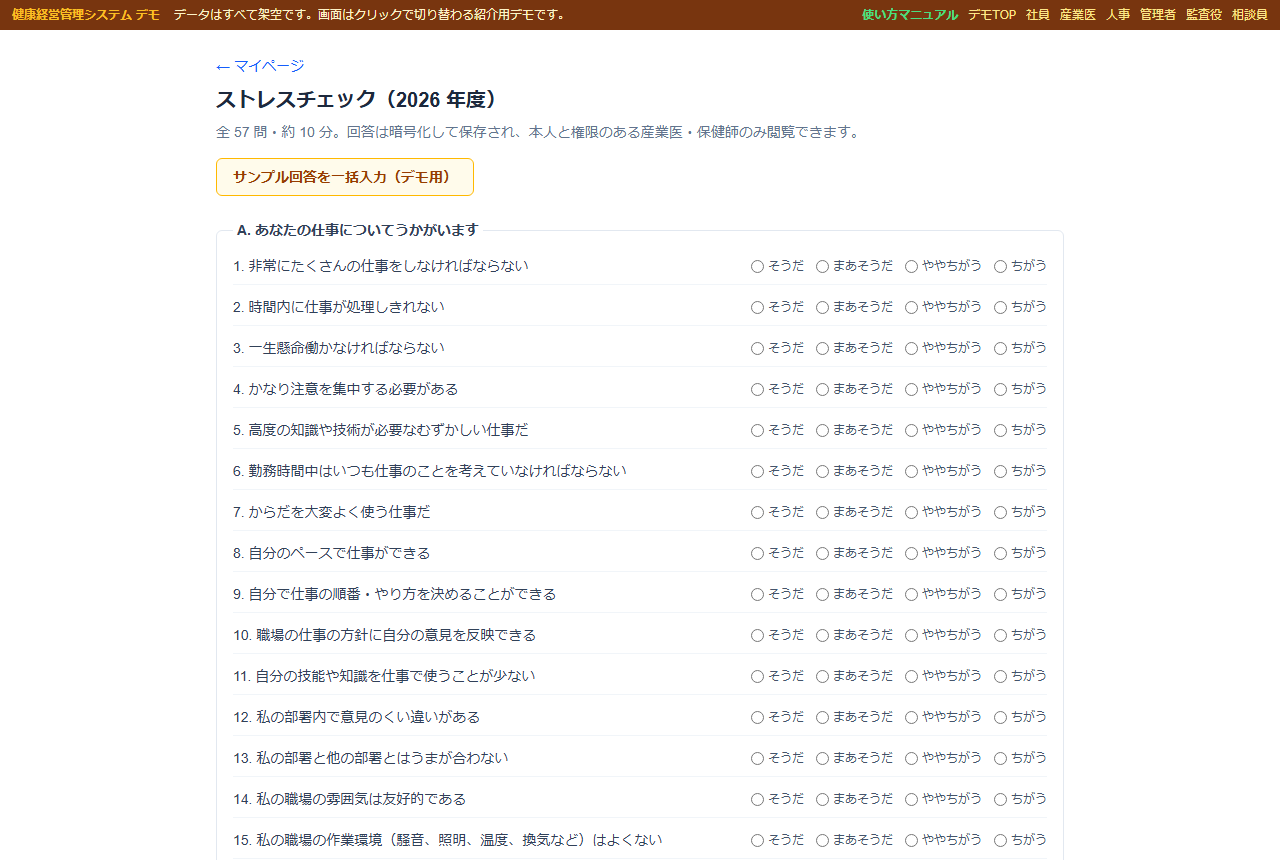The image size is (1280, 860).
Task: Switch to 人事 view
Action: pos(1117,15)
